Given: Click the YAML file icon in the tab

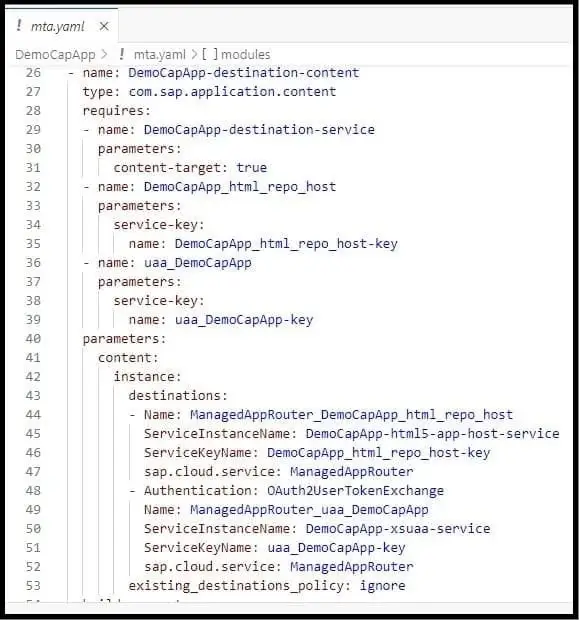Looking at the screenshot, I should pos(19,26).
